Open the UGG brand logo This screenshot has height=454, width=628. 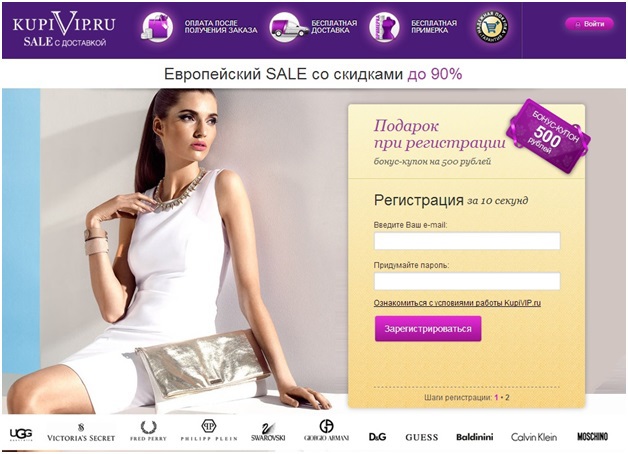[x=21, y=434]
